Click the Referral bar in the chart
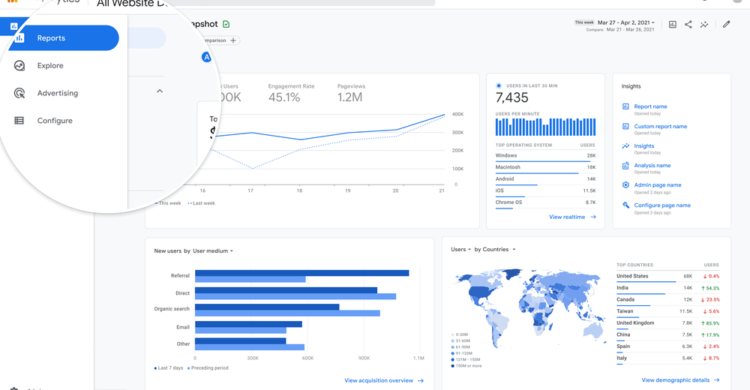The image size is (750, 390). pos(302,273)
